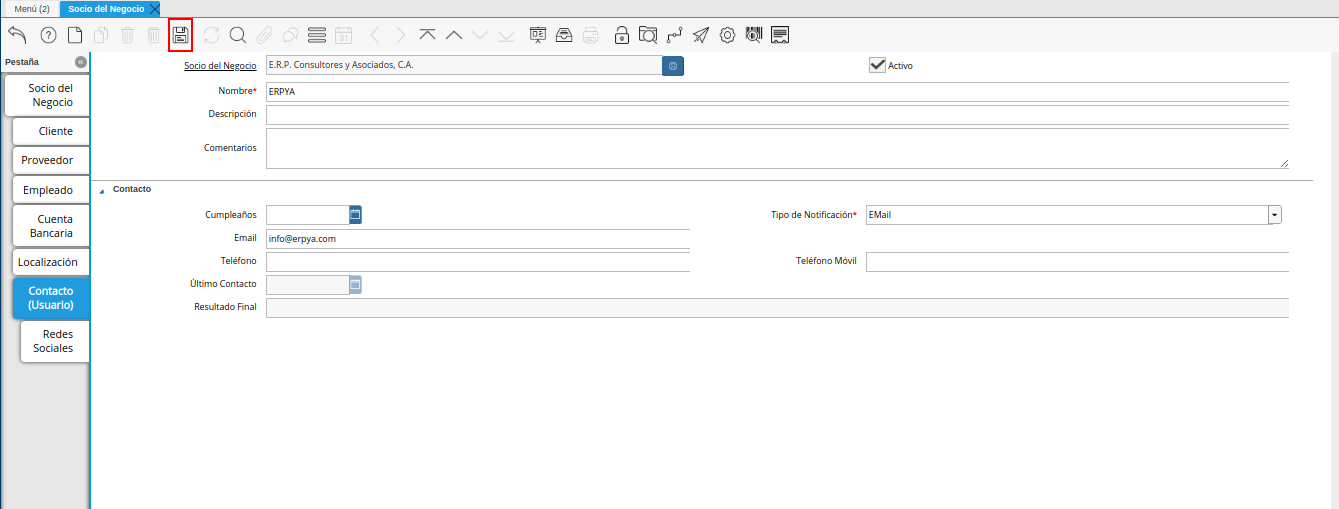Image resolution: width=1339 pixels, height=509 pixels.
Task: Click the barcode product info icon
Action: [x=754, y=35]
